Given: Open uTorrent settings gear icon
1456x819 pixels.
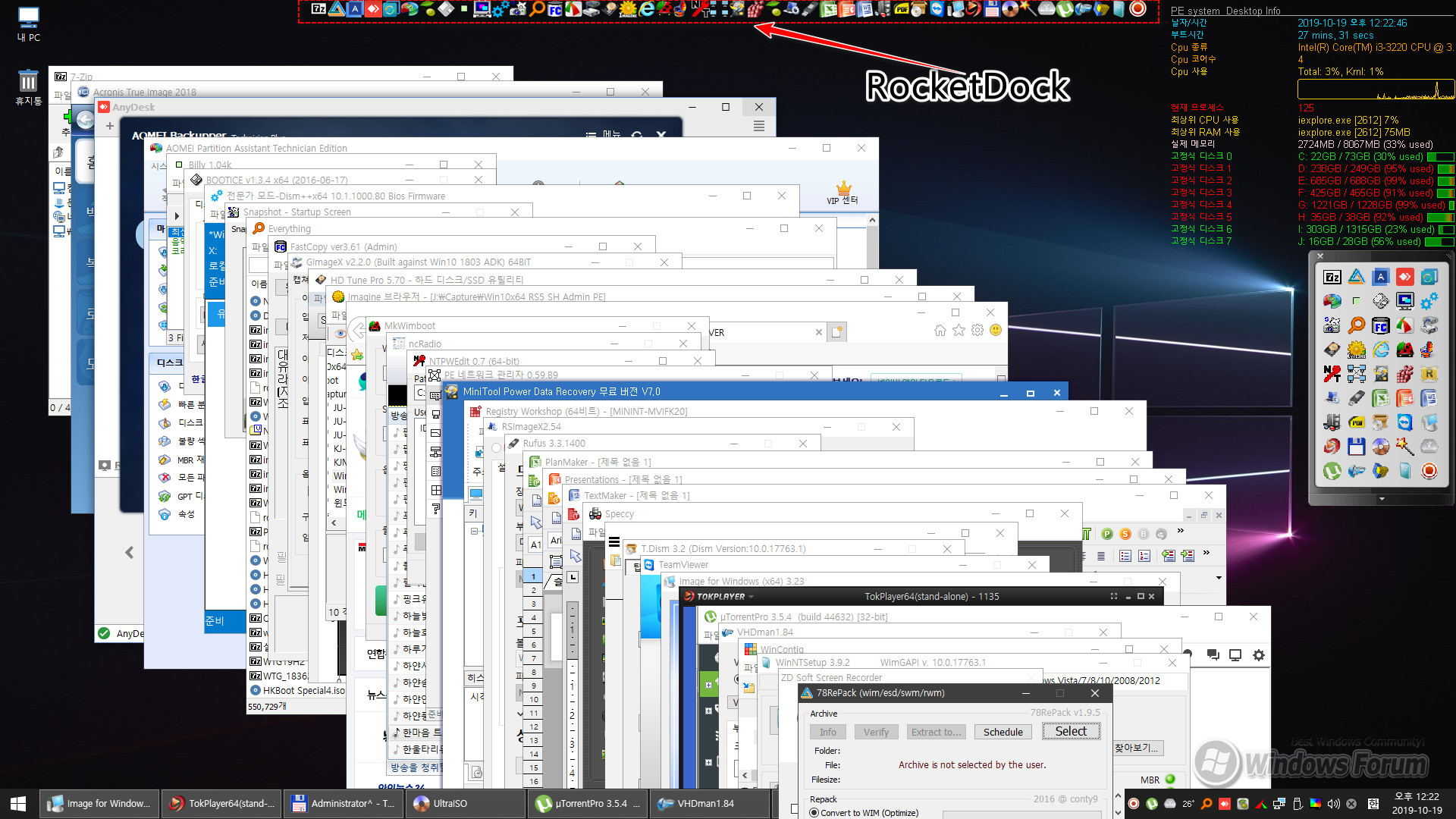Looking at the screenshot, I should 1259,655.
